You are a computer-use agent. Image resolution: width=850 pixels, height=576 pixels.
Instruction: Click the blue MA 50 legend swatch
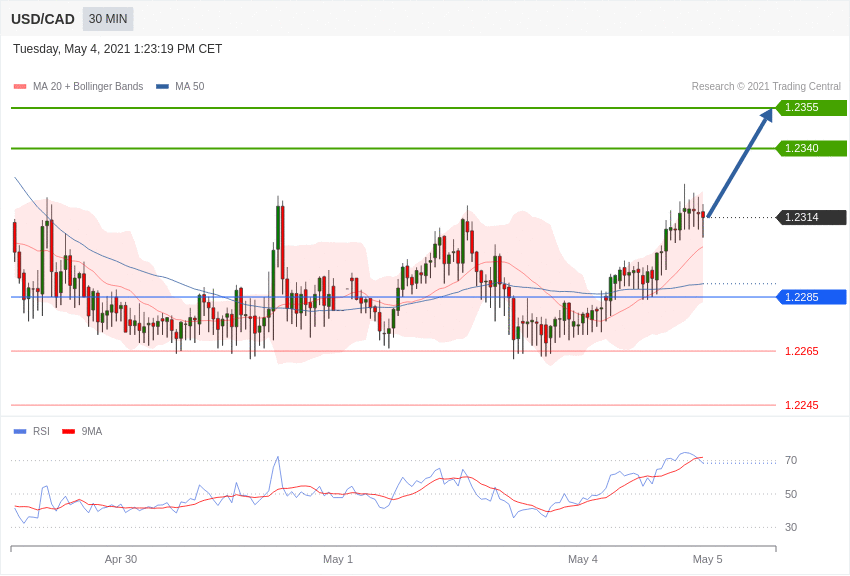coord(163,87)
